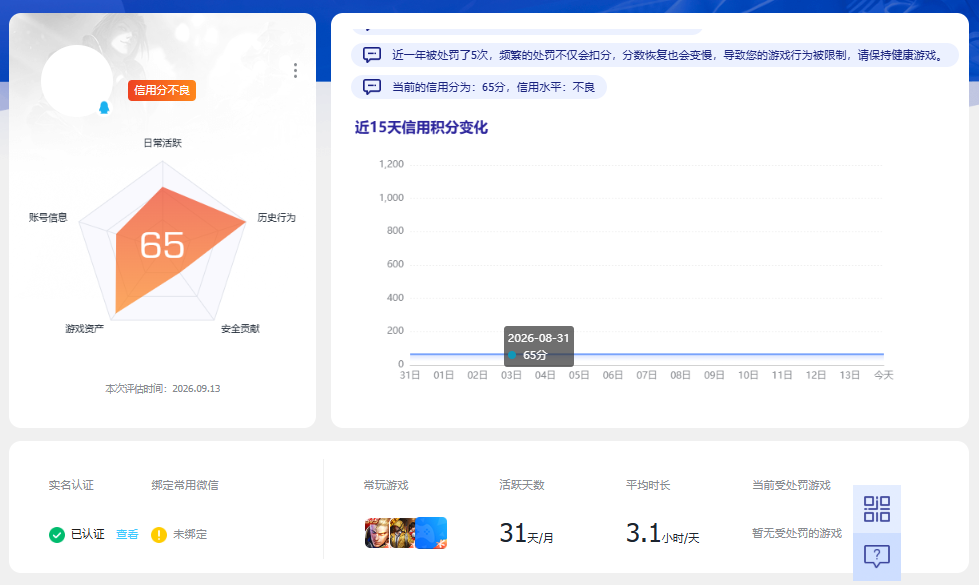979x585 pixels.
Task: Click the 未绑定 status text
Action: pos(190,534)
